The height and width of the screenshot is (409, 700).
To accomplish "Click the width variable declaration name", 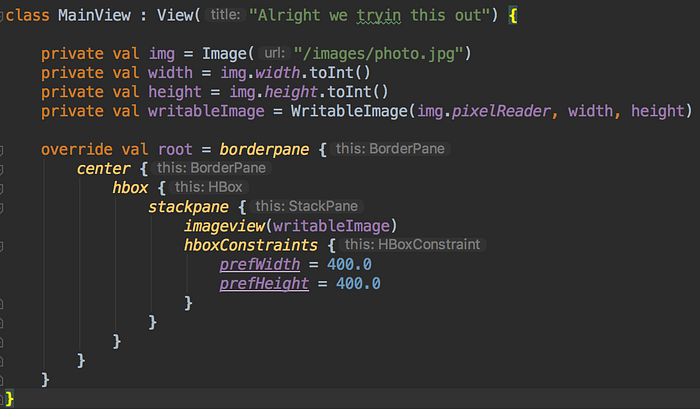I will (x=170, y=73).
